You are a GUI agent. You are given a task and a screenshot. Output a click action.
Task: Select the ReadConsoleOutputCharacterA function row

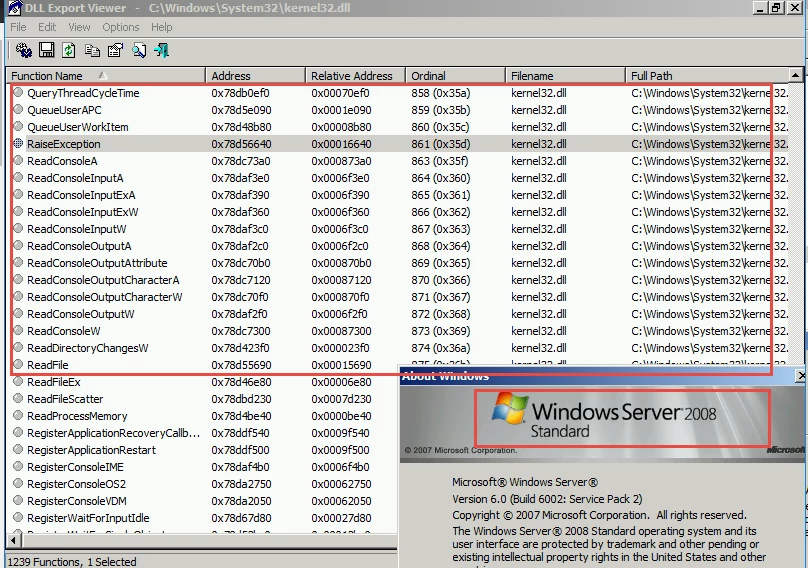(x=397, y=280)
